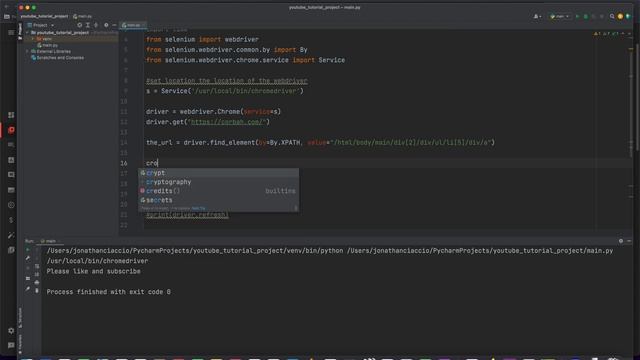Click the carbah.com URL link in code
This screenshot has height=360, width=640.
[228, 122]
